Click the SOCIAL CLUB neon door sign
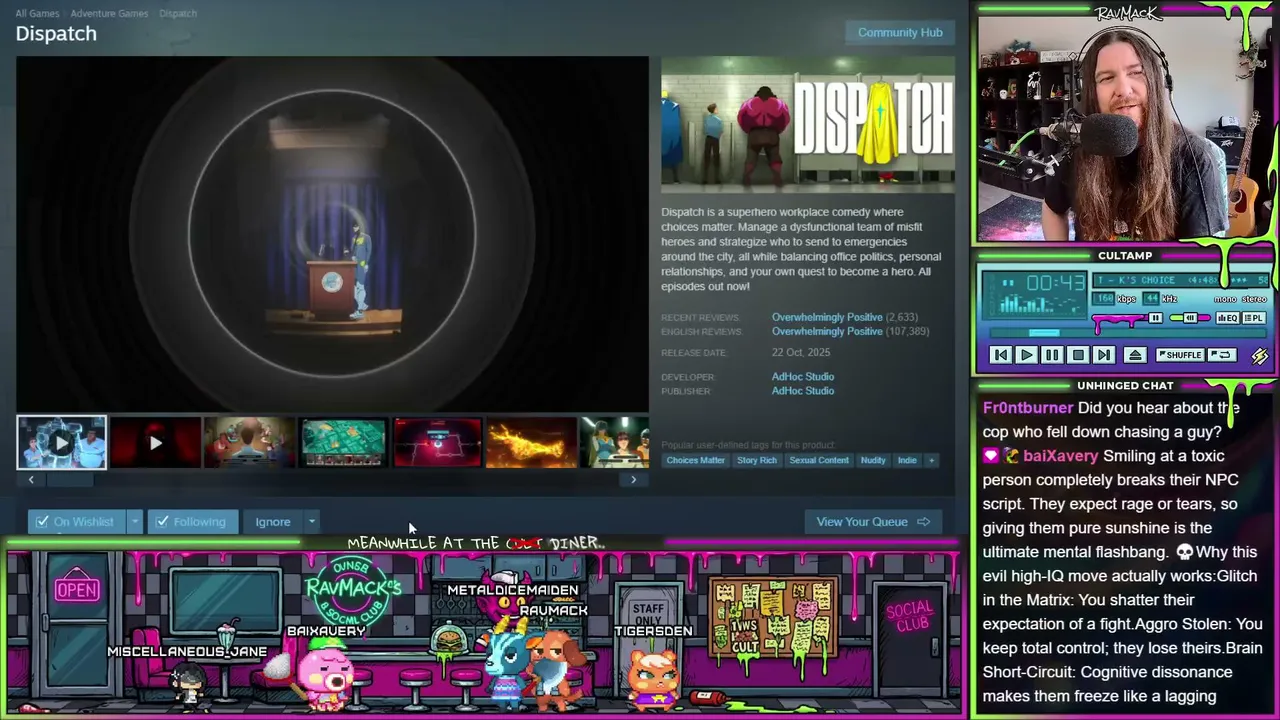The image size is (1280, 720). [911, 616]
